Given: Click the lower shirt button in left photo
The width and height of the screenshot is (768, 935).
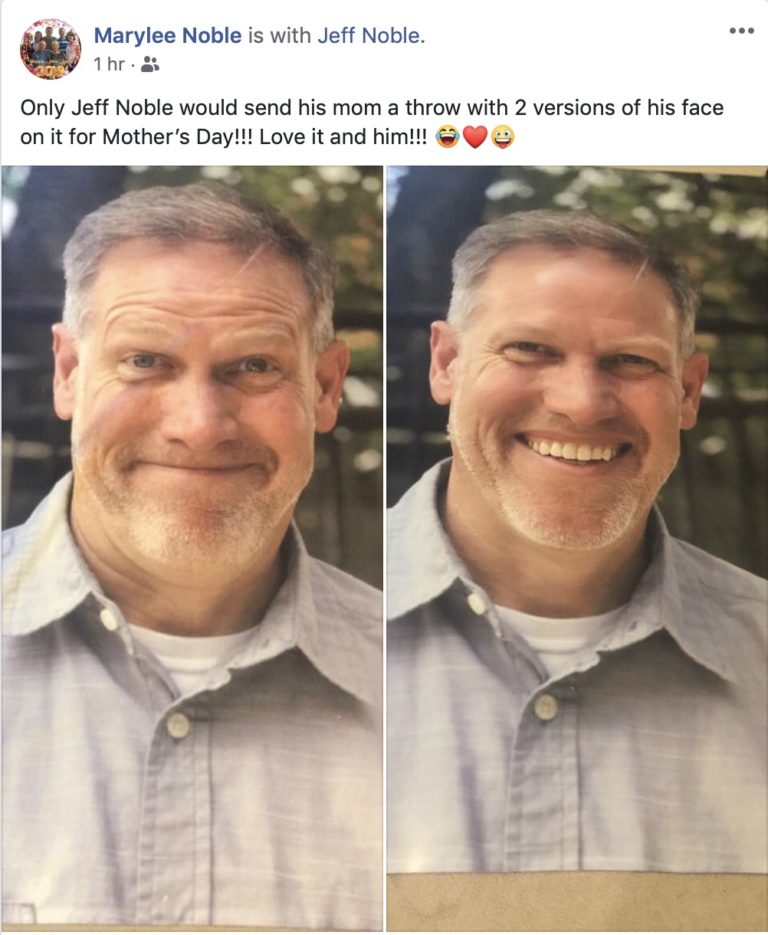Looking at the screenshot, I should click(x=178, y=726).
